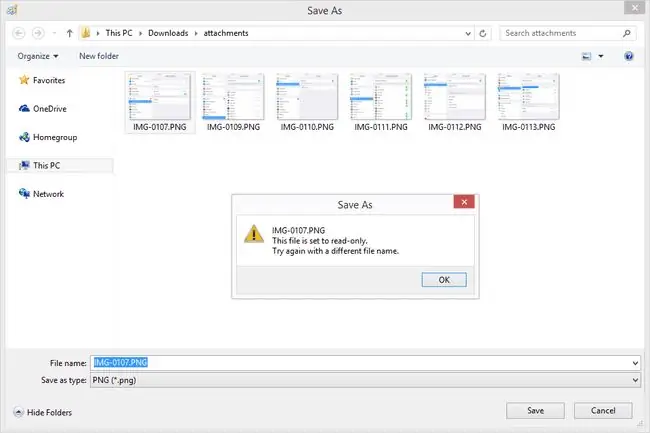Expand the address bar history dropdown
This screenshot has height=433, width=650.
click(468, 34)
